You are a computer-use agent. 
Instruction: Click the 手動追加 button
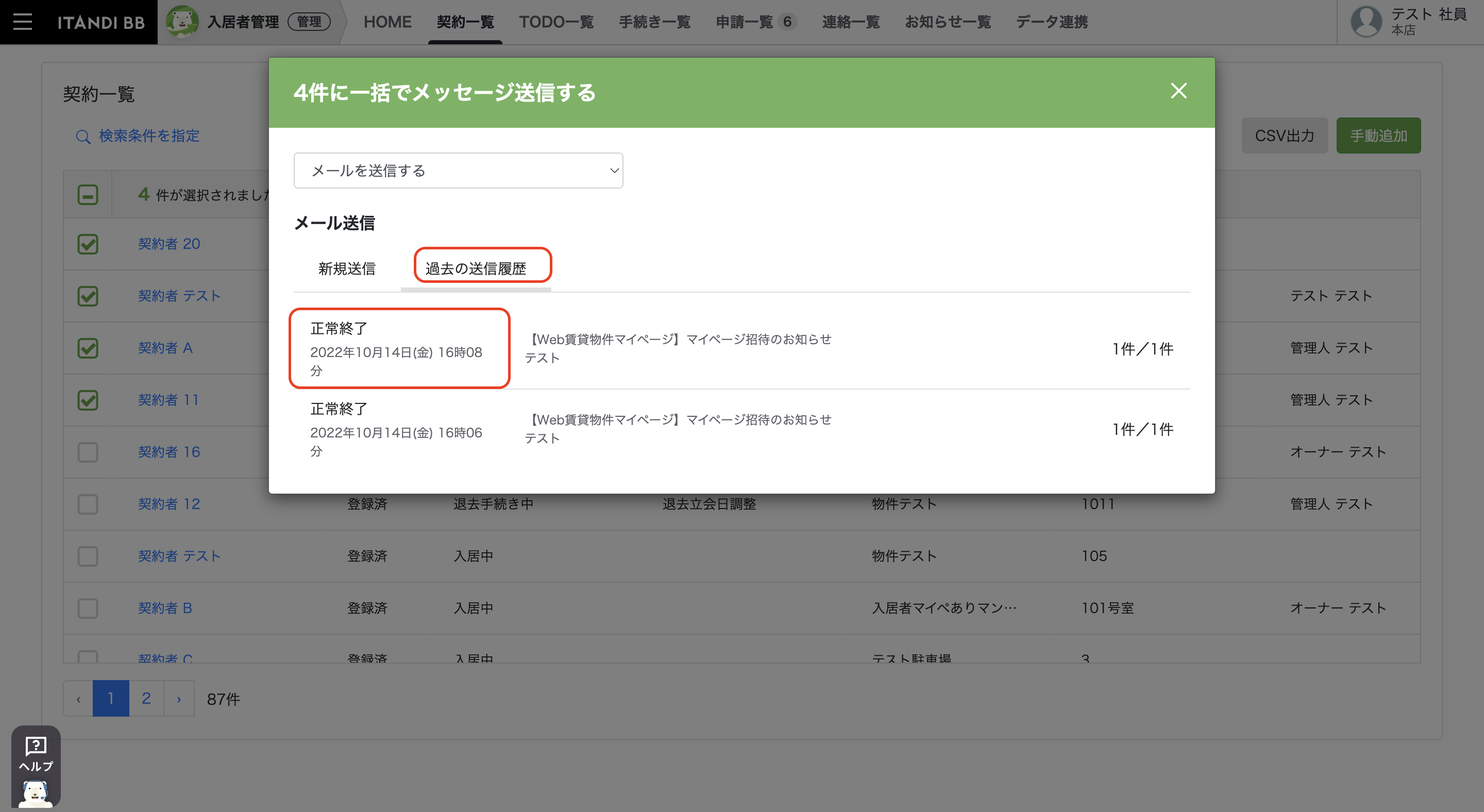1378,136
